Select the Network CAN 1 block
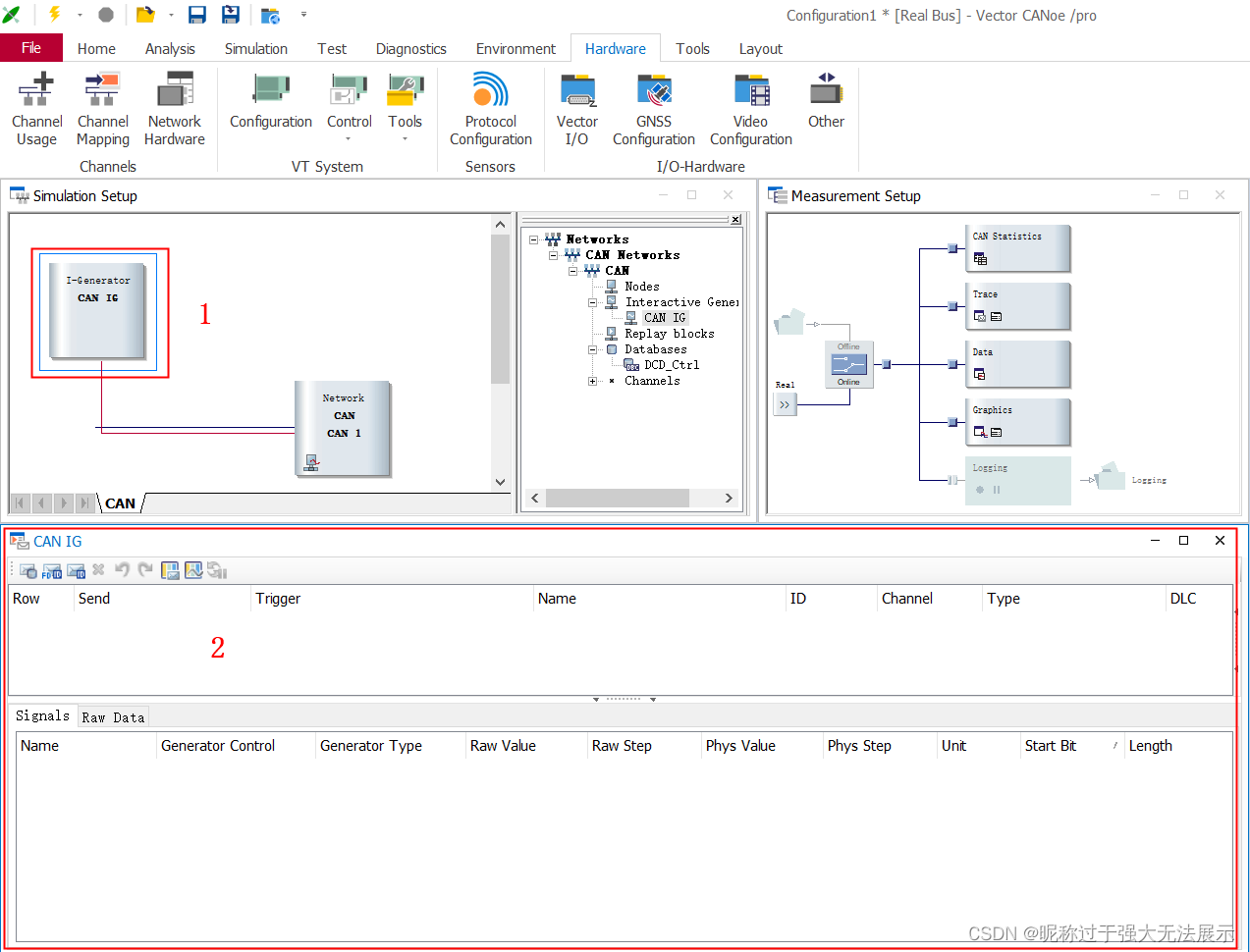1250x952 pixels. [x=343, y=429]
